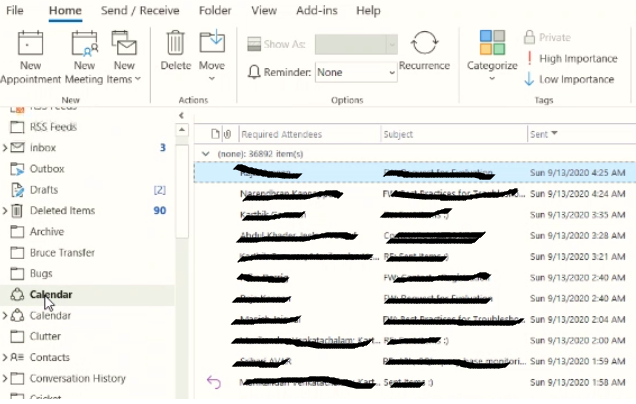636x404 pixels.
Task: Toggle High Importance tag
Action: point(572,58)
